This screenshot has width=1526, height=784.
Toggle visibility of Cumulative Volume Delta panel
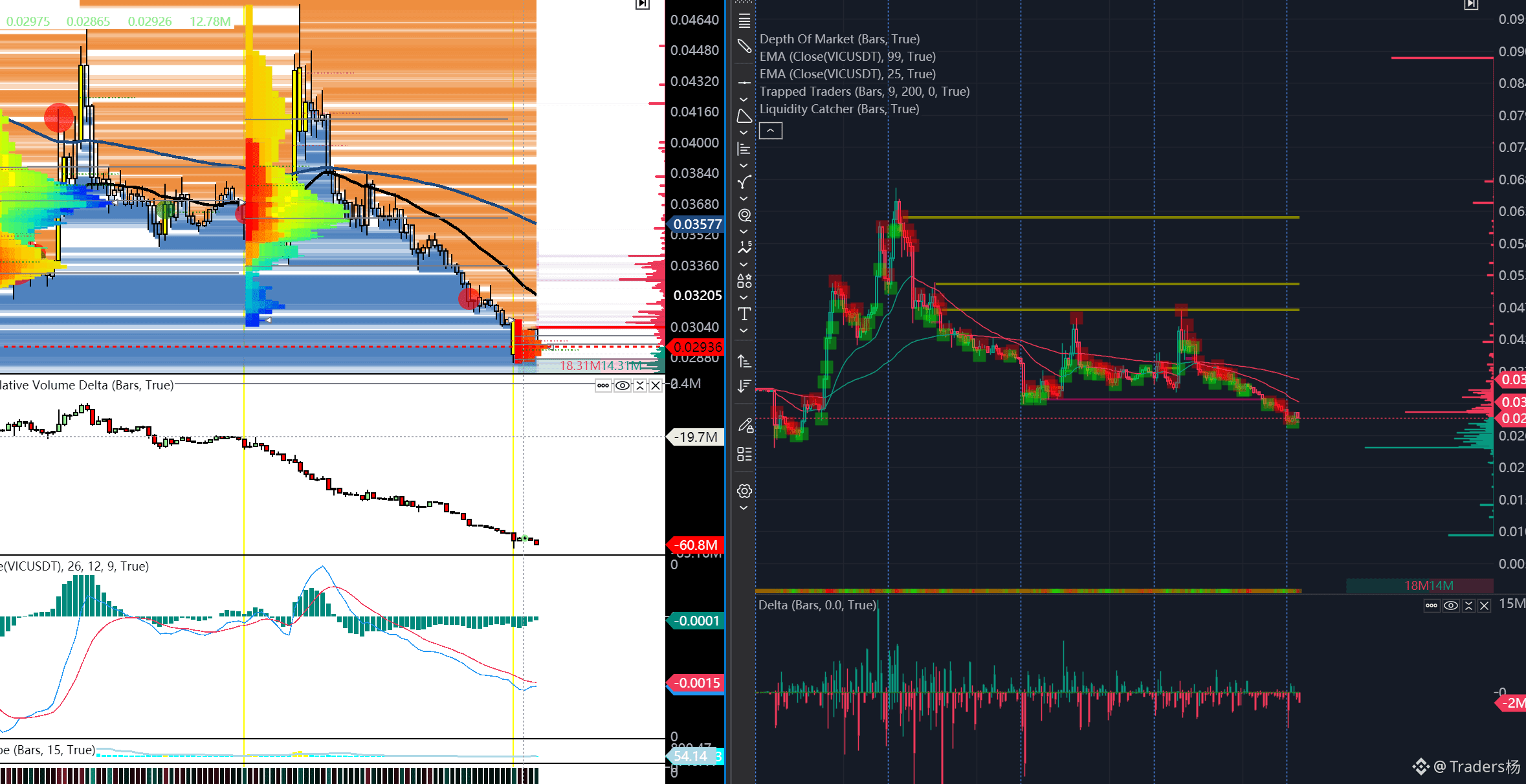point(622,386)
